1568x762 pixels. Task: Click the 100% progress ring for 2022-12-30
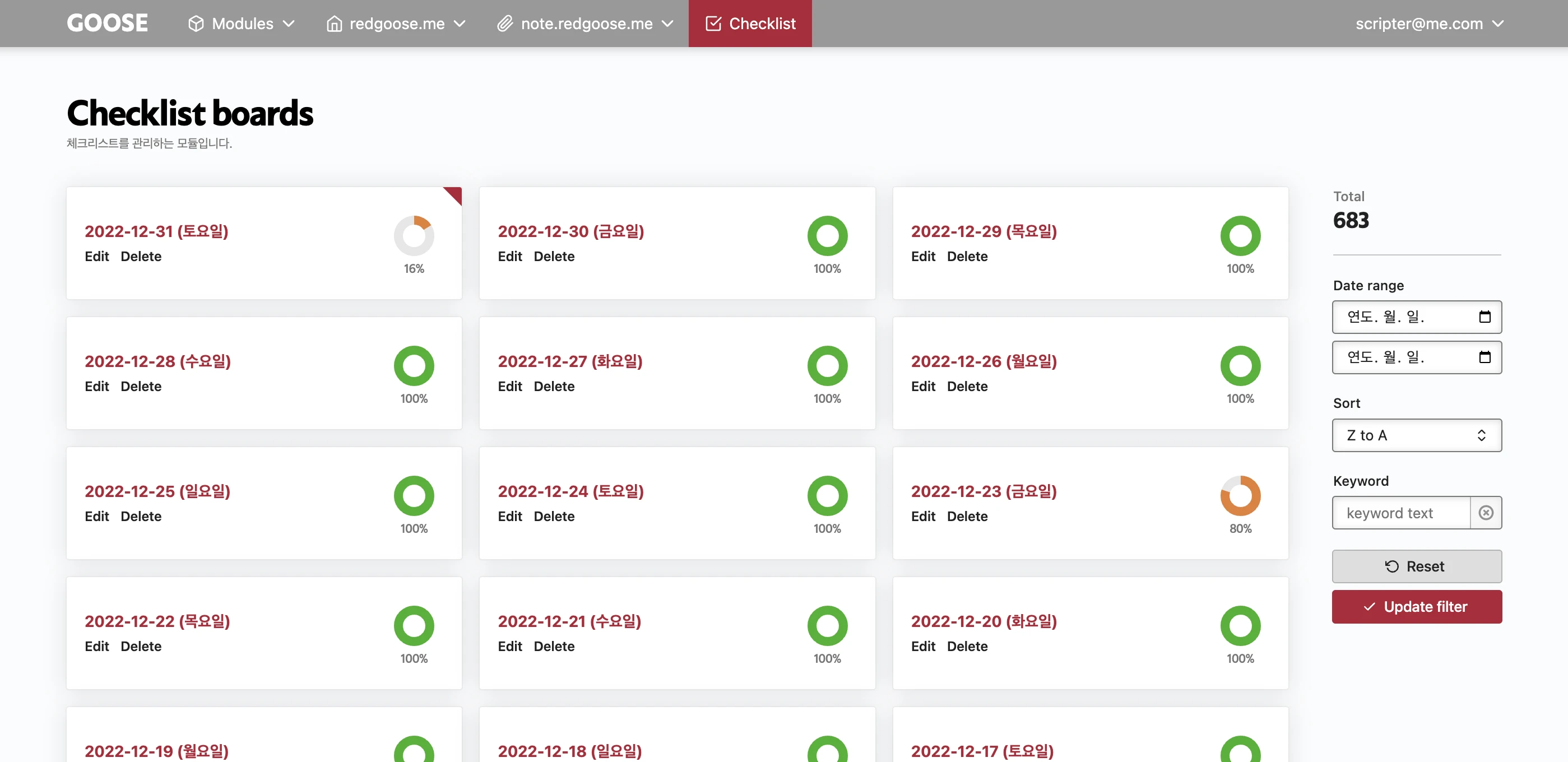point(827,235)
